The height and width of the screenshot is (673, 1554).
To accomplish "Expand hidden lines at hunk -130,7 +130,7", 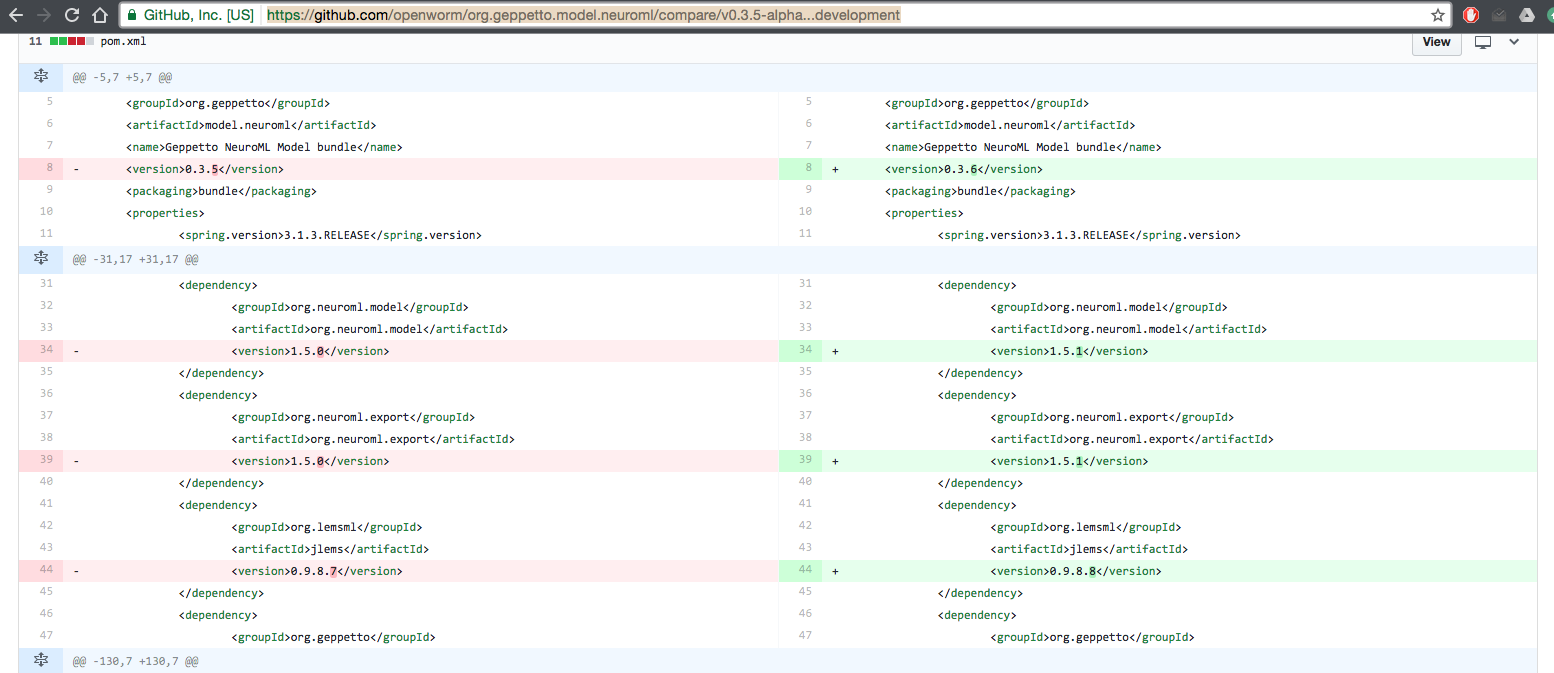I will tap(40, 661).
